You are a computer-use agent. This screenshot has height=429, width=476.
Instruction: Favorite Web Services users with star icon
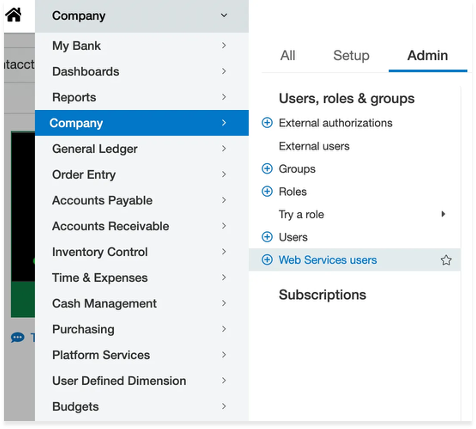(x=446, y=260)
